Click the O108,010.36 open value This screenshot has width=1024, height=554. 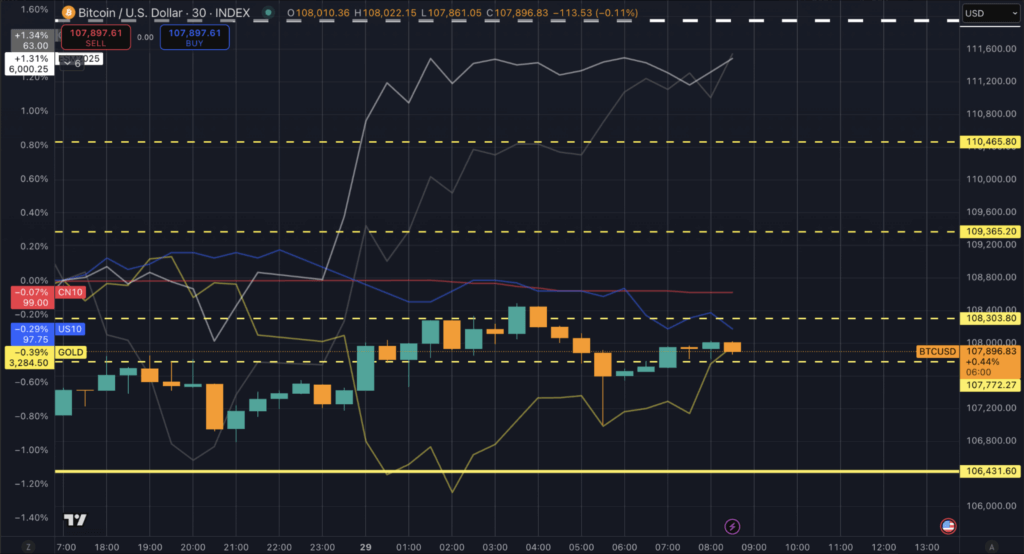tap(318, 12)
